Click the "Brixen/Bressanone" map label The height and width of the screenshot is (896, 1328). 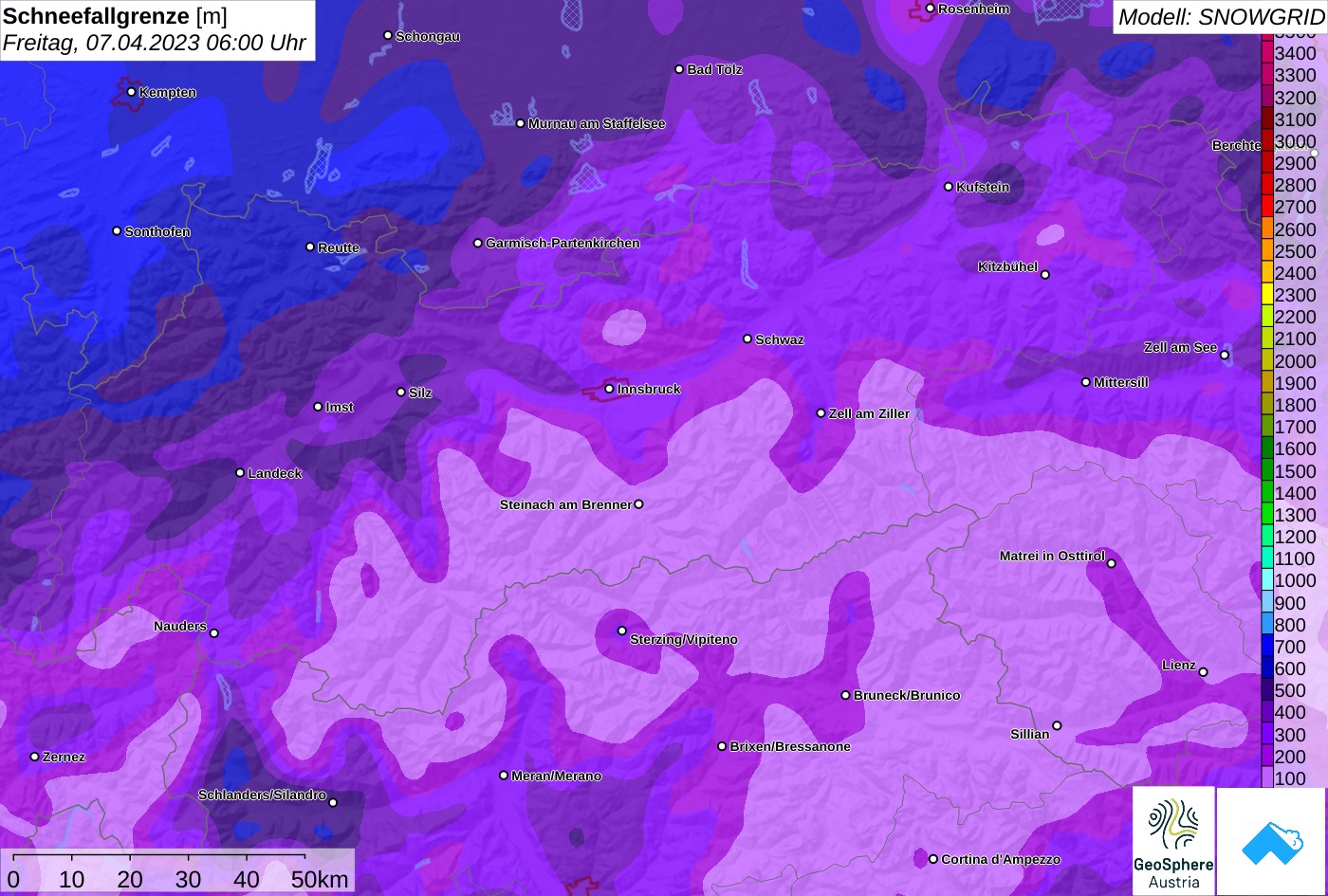click(x=790, y=747)
